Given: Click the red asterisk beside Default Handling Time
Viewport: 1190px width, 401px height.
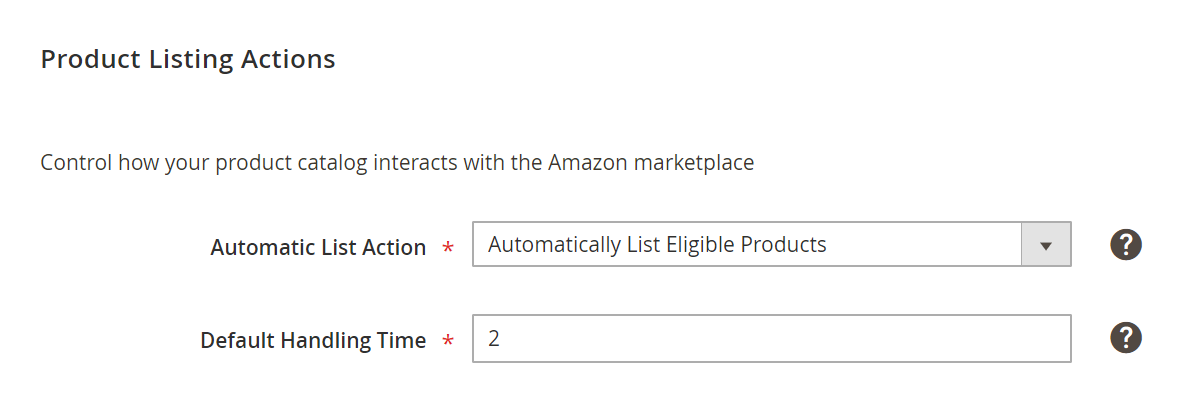Looking at the screenshot, I should point(448,341).
